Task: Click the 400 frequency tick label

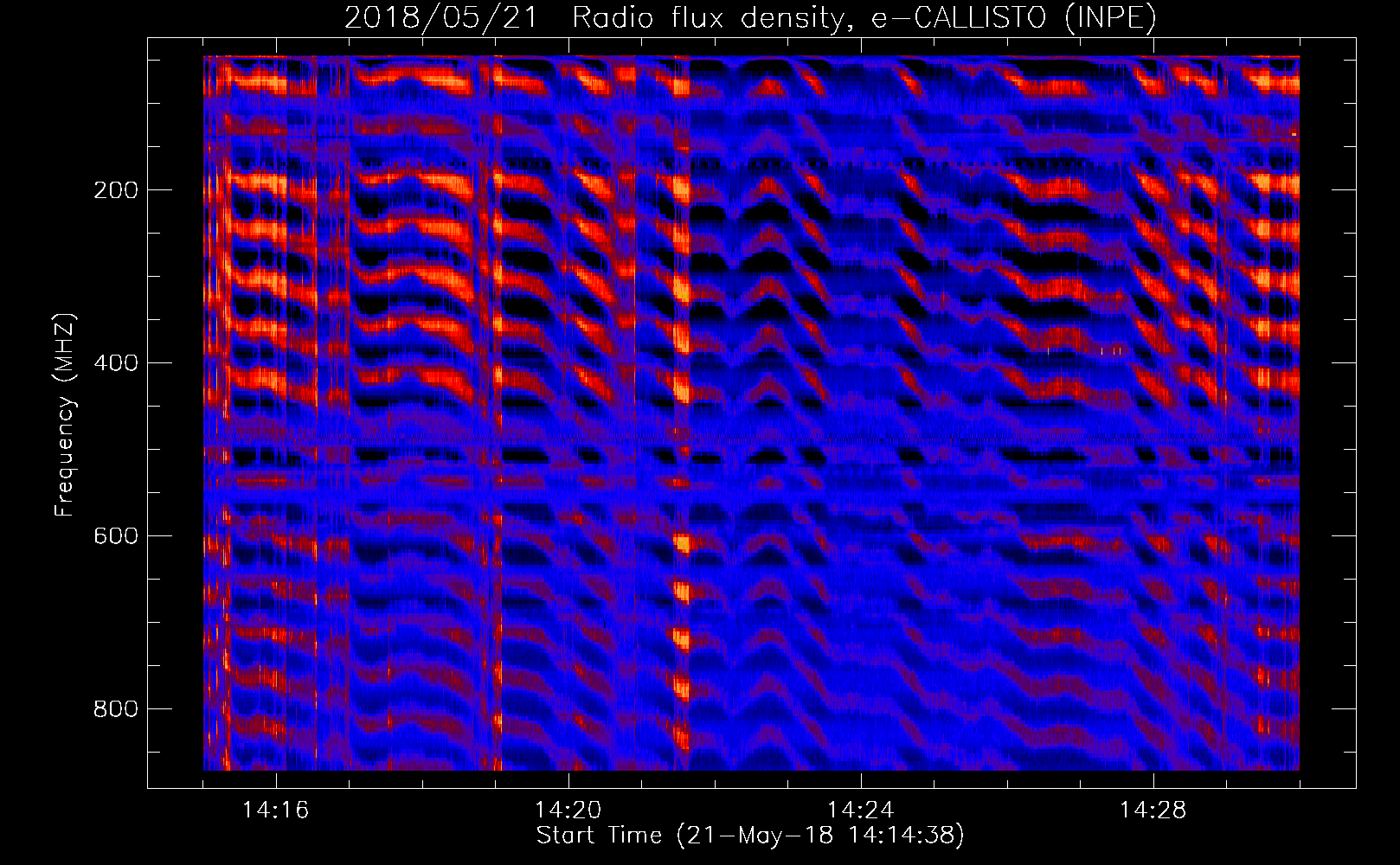Action: pos(116,363)
